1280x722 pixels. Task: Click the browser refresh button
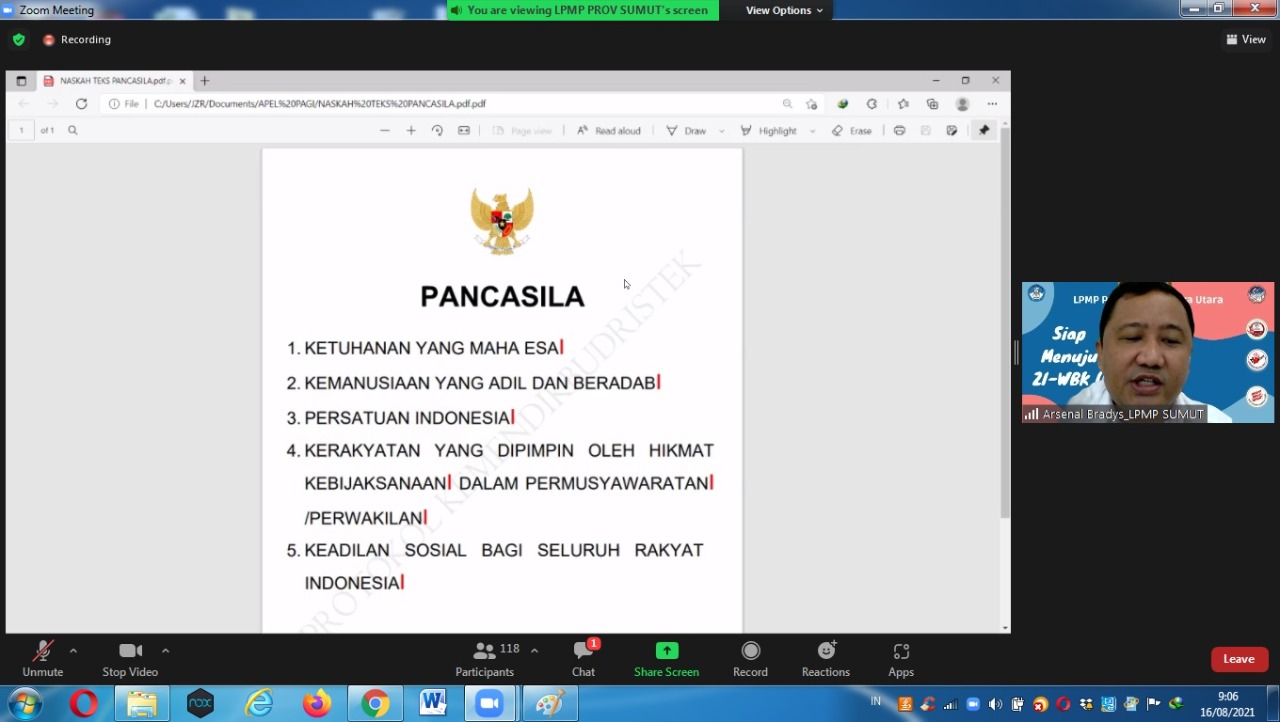point(81,104)
